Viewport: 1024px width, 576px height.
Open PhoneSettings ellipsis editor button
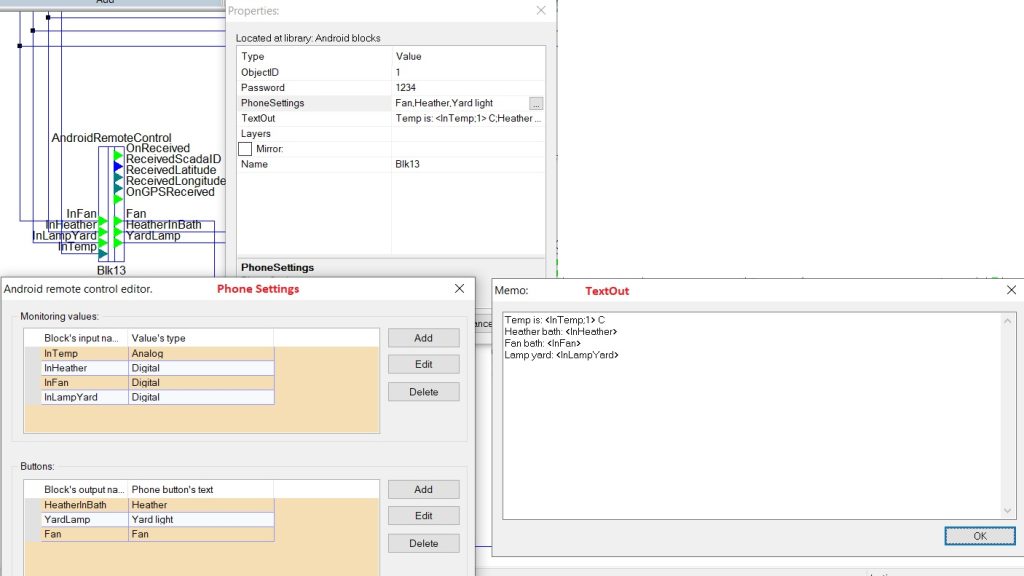(x=536, y=104)
